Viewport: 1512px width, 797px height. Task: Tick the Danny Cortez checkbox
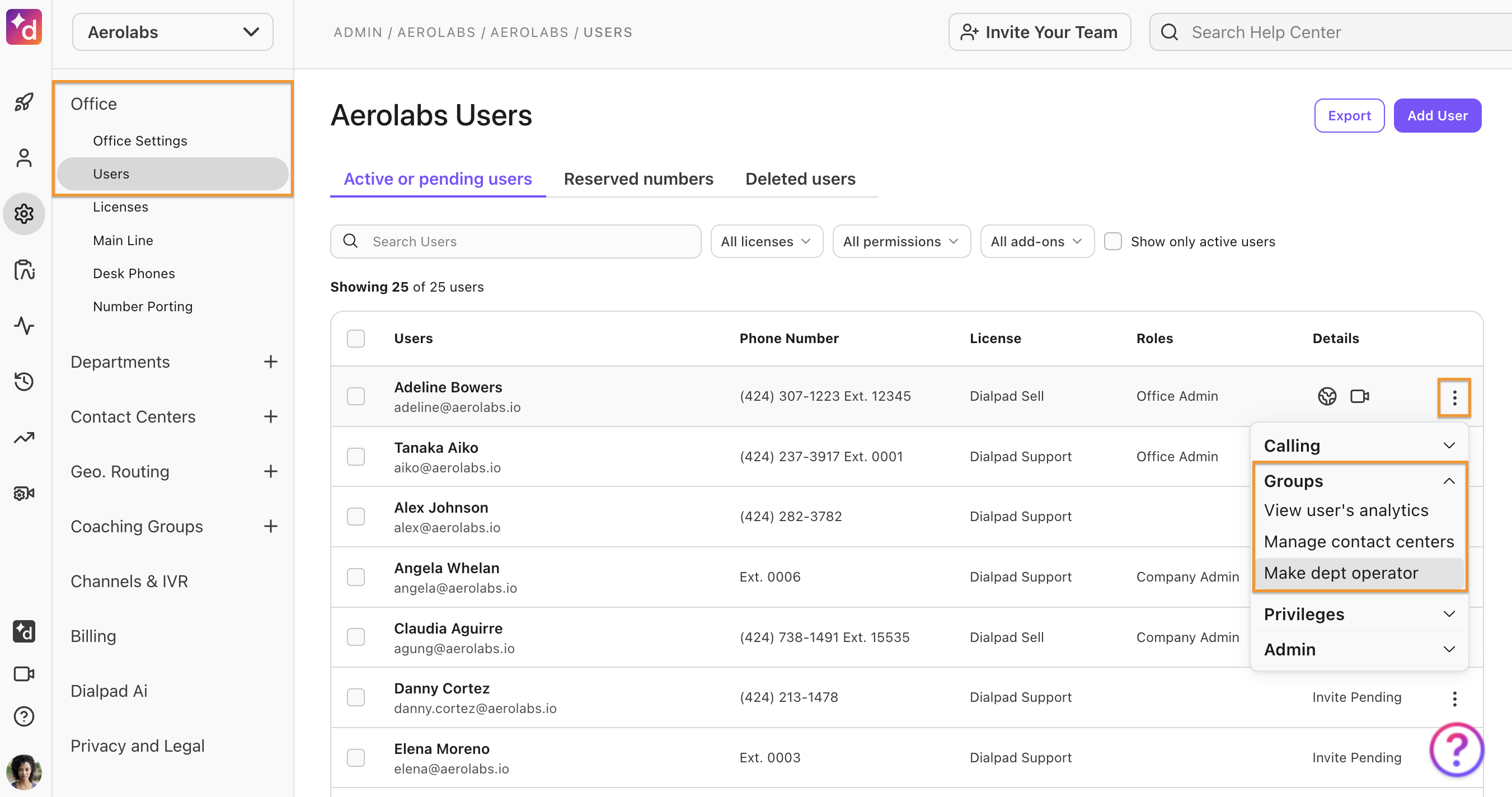tap(356, 697)
